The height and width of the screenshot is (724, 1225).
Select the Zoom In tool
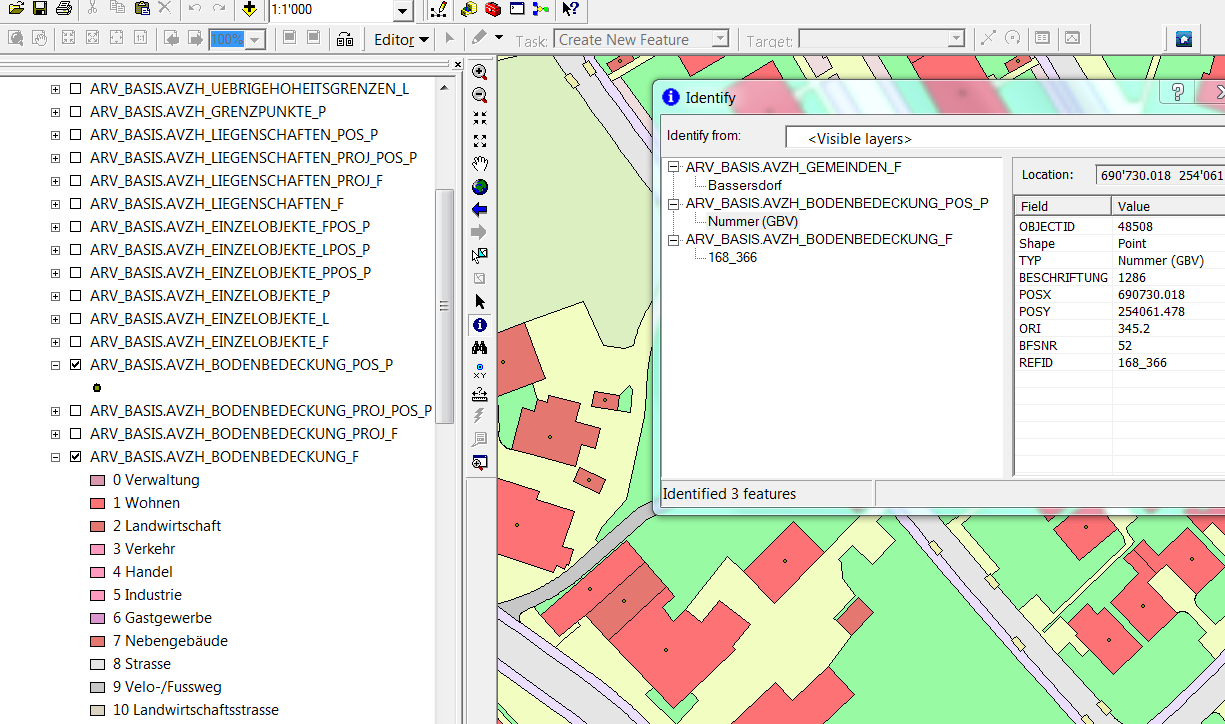point(480,72)
